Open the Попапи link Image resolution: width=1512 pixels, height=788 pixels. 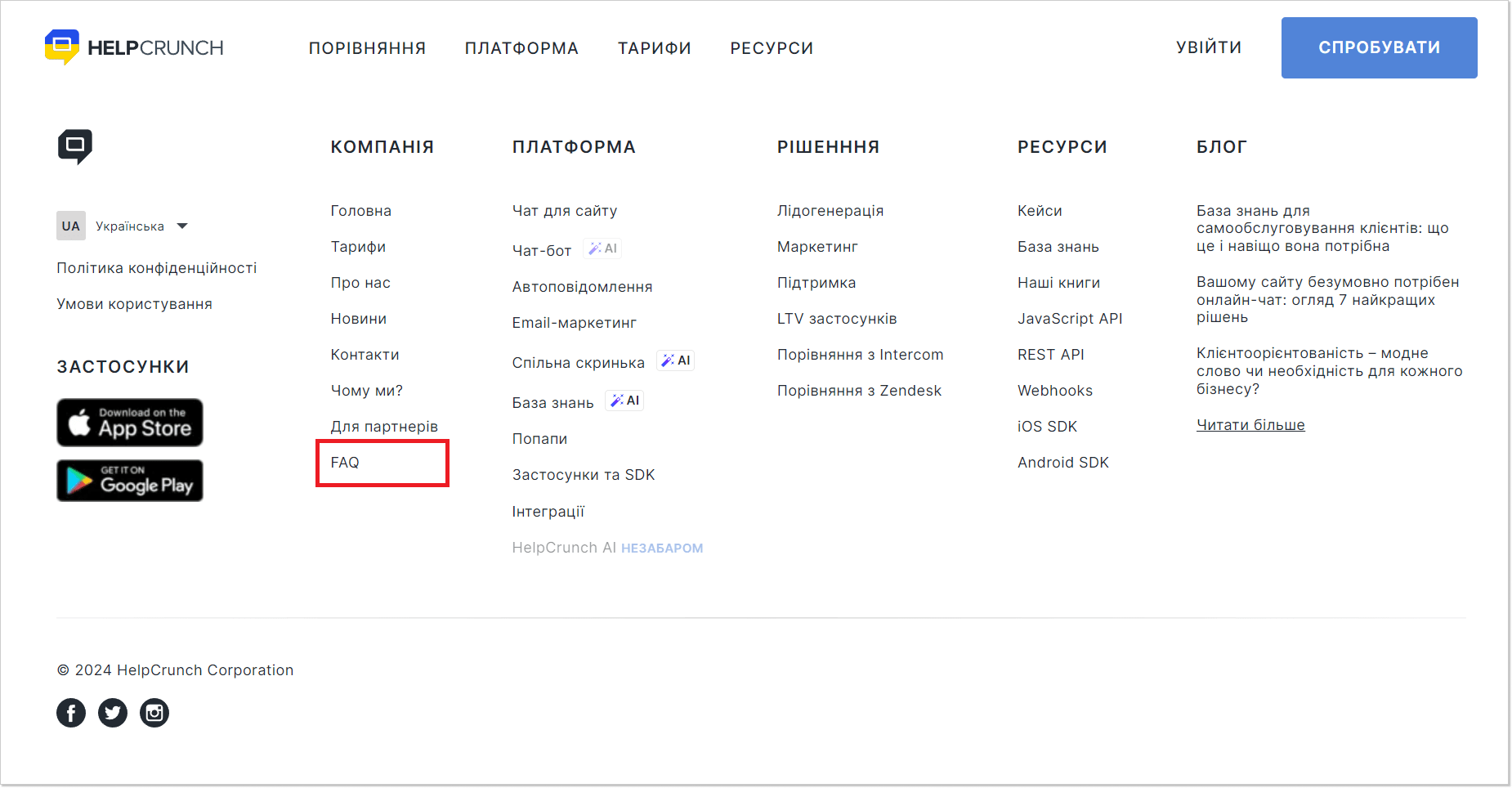[539, 439]
